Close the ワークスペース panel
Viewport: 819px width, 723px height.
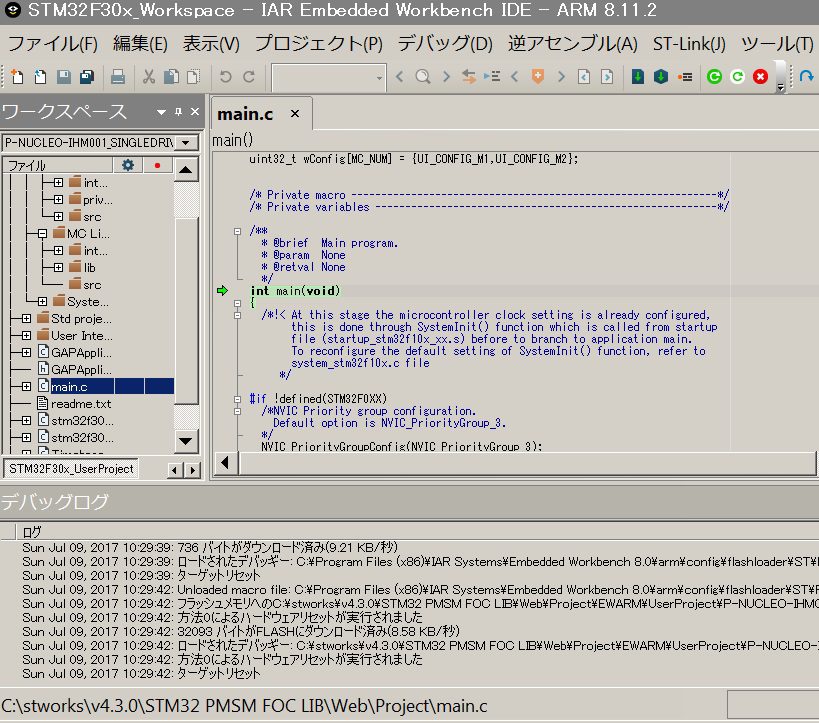click(x=195, y=112)
